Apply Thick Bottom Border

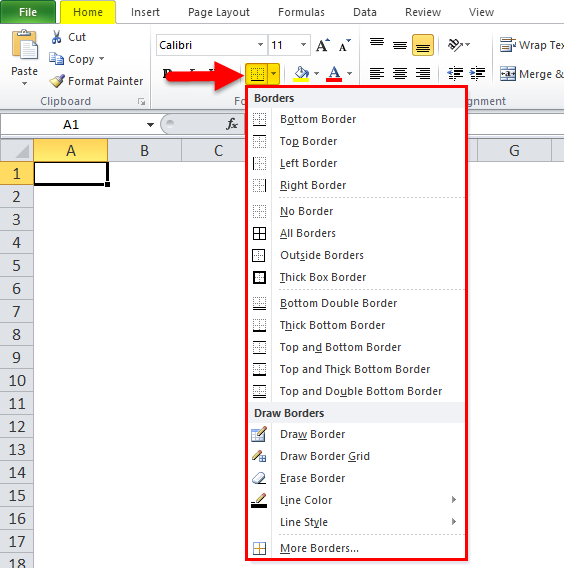click(x=357, y=325)
